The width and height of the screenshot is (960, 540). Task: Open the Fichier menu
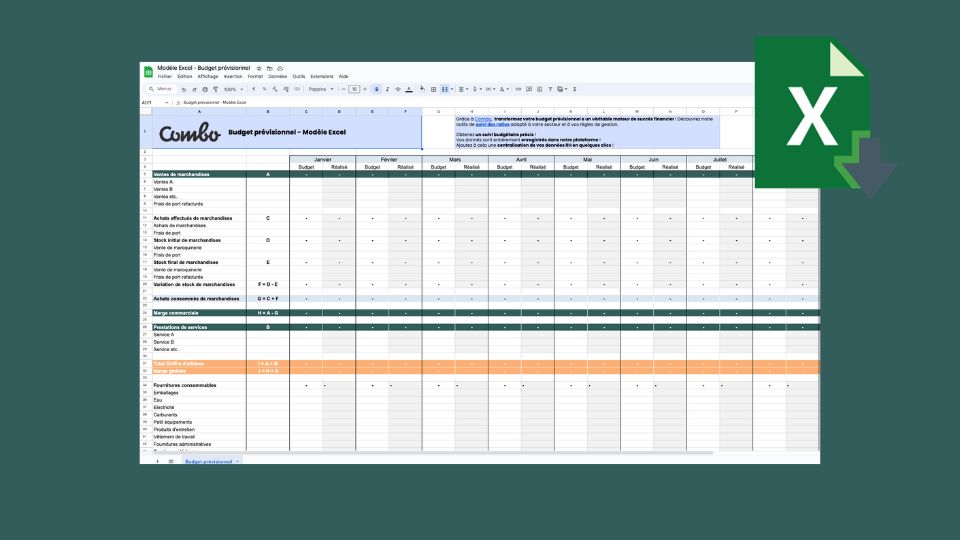tap(165, 77)
